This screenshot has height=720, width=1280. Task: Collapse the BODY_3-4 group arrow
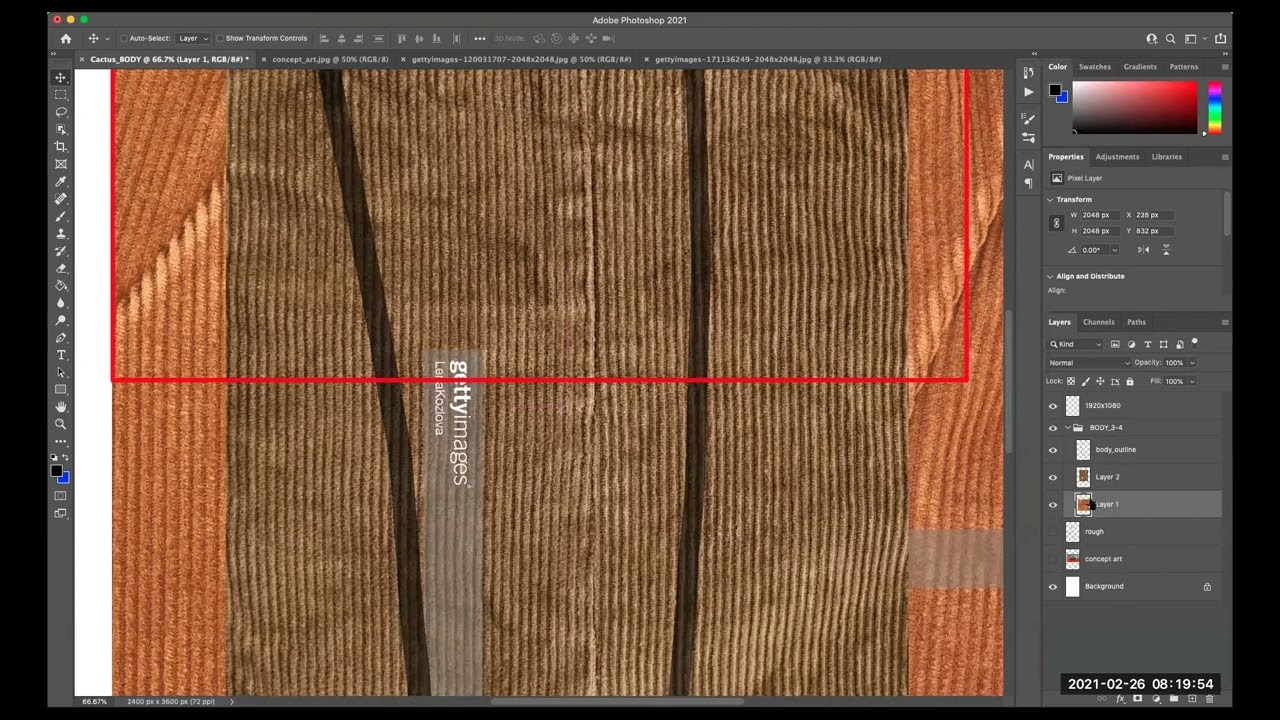(1067, 428)
